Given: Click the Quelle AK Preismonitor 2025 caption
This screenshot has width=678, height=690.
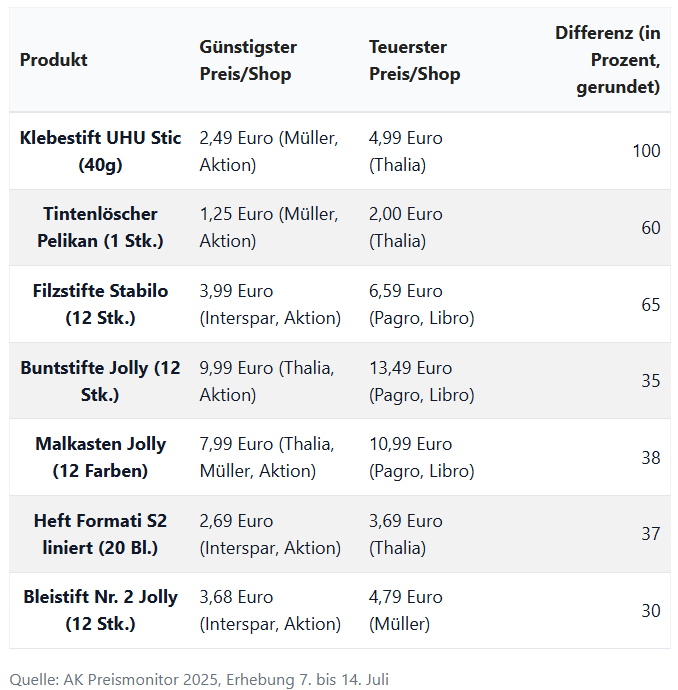Looking at the screenshot, I should (199, 679).
